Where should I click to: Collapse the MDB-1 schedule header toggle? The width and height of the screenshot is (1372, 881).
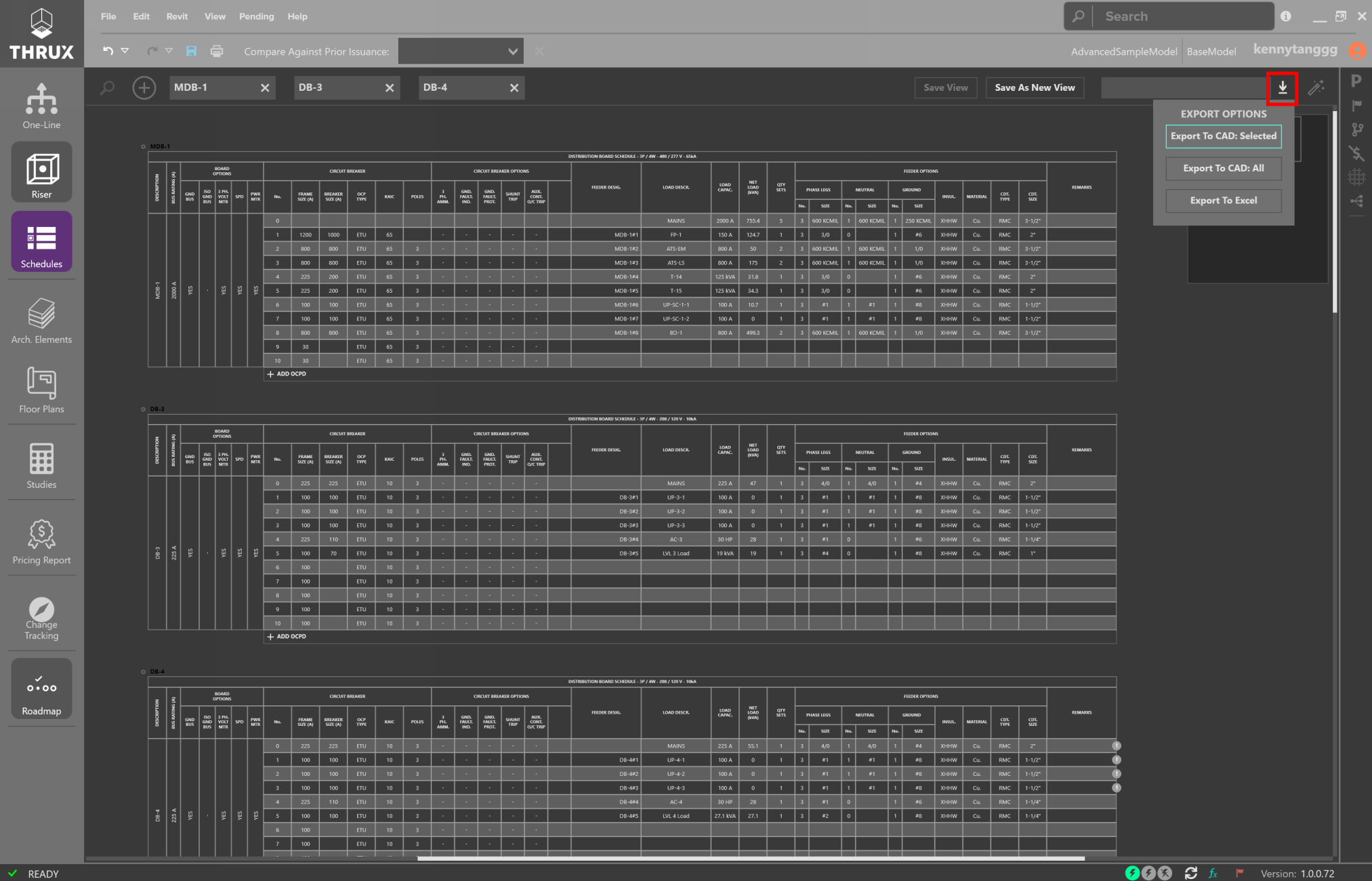pos(143,146)
